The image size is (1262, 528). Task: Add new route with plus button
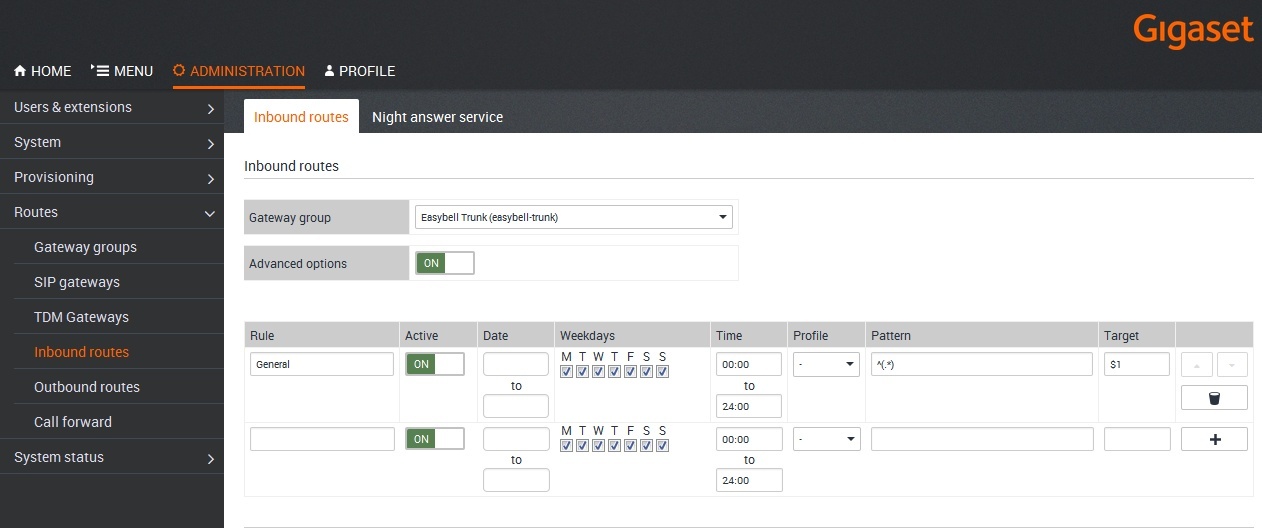[x=1214, y=439]
